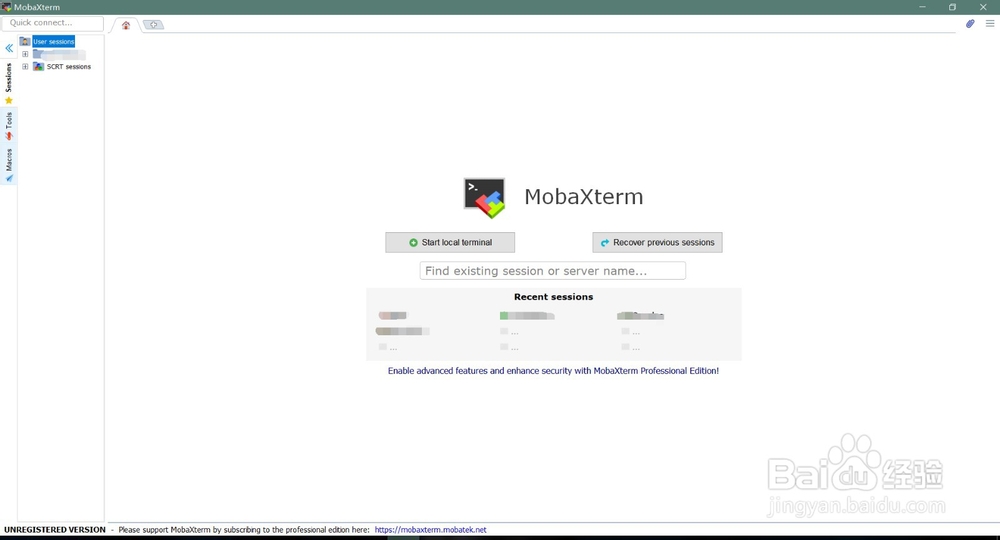Minimize the MobaXterm window

[922, 7]
